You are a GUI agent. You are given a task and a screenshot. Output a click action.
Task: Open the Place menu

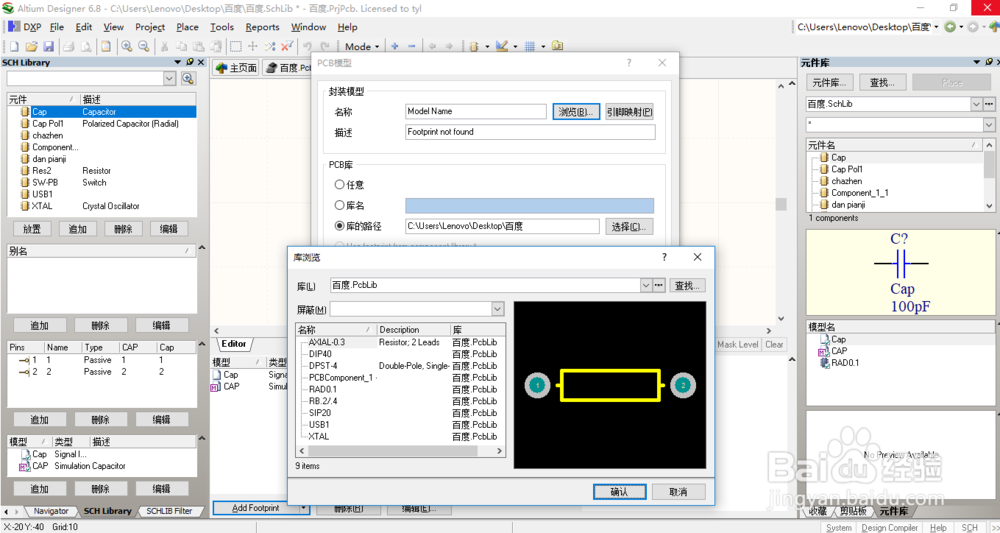click(187, 27)
